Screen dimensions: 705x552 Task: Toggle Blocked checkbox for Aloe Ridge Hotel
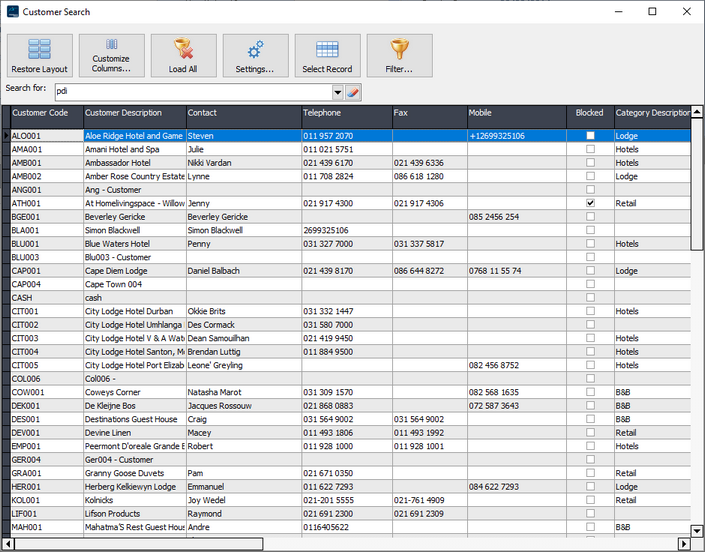[590, 135]
